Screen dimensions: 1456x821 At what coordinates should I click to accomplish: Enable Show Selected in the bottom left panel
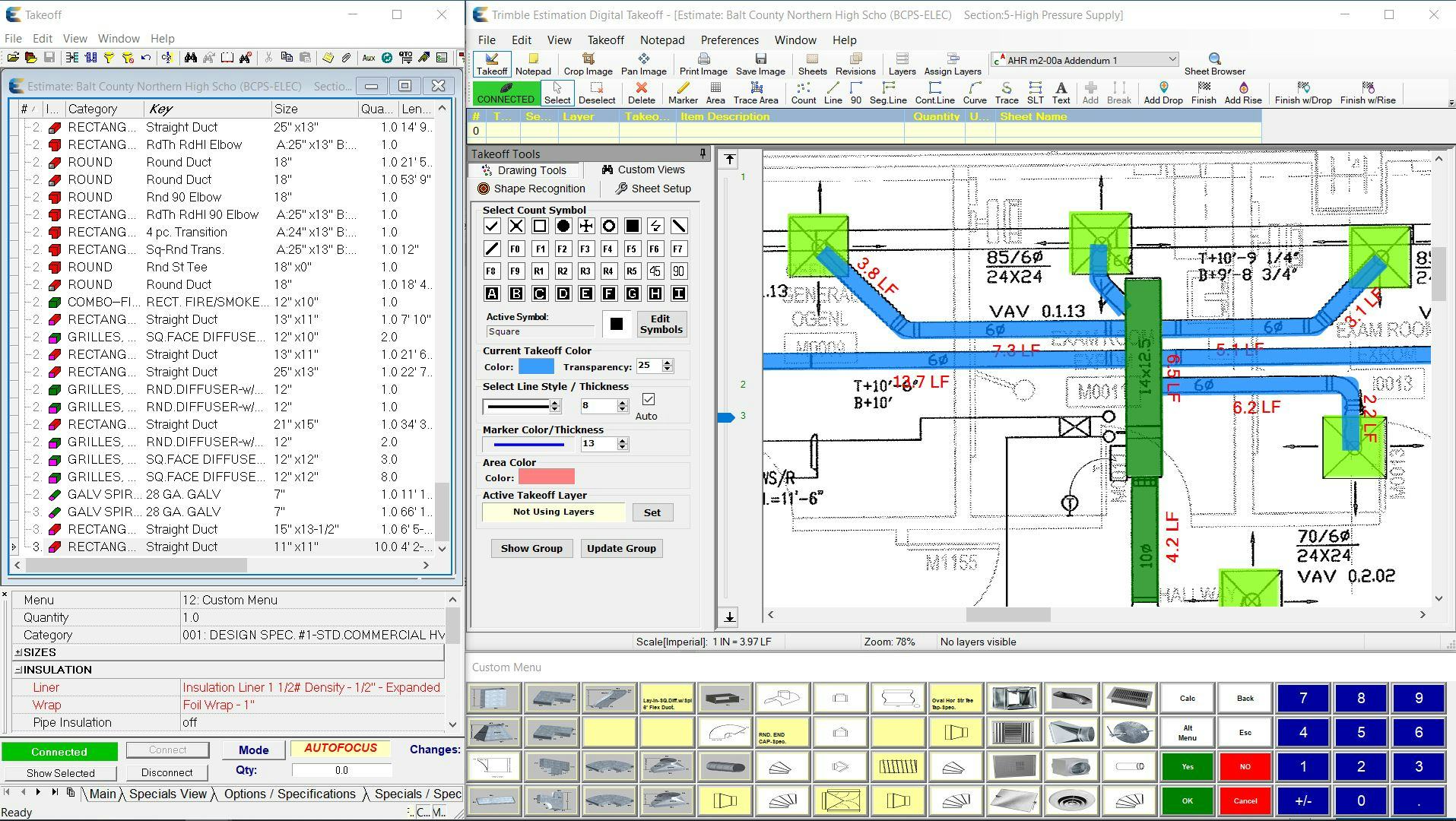[x=59, y=773]
